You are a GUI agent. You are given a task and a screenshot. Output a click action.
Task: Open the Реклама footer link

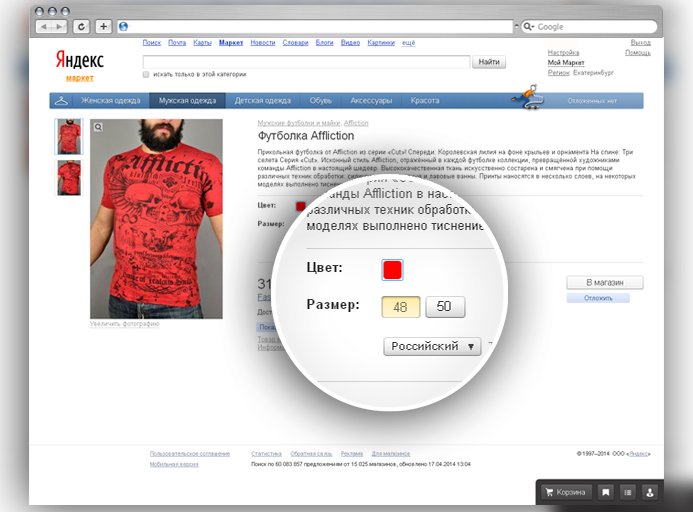coord(352,454)
